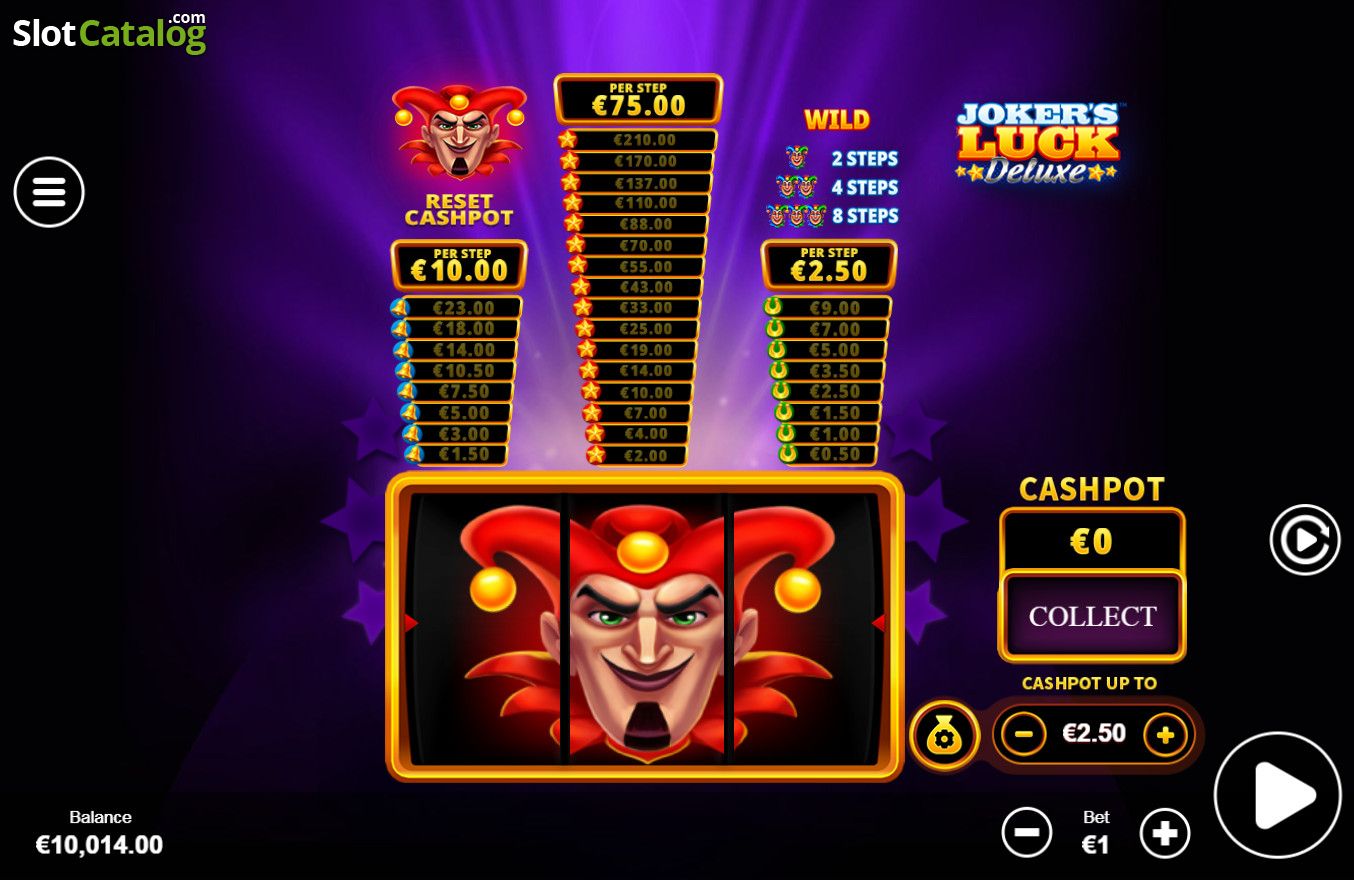Click the Joker's Luck Deluxe logo
Viewport: 1354px width, 880px height.
[1038, 143]
